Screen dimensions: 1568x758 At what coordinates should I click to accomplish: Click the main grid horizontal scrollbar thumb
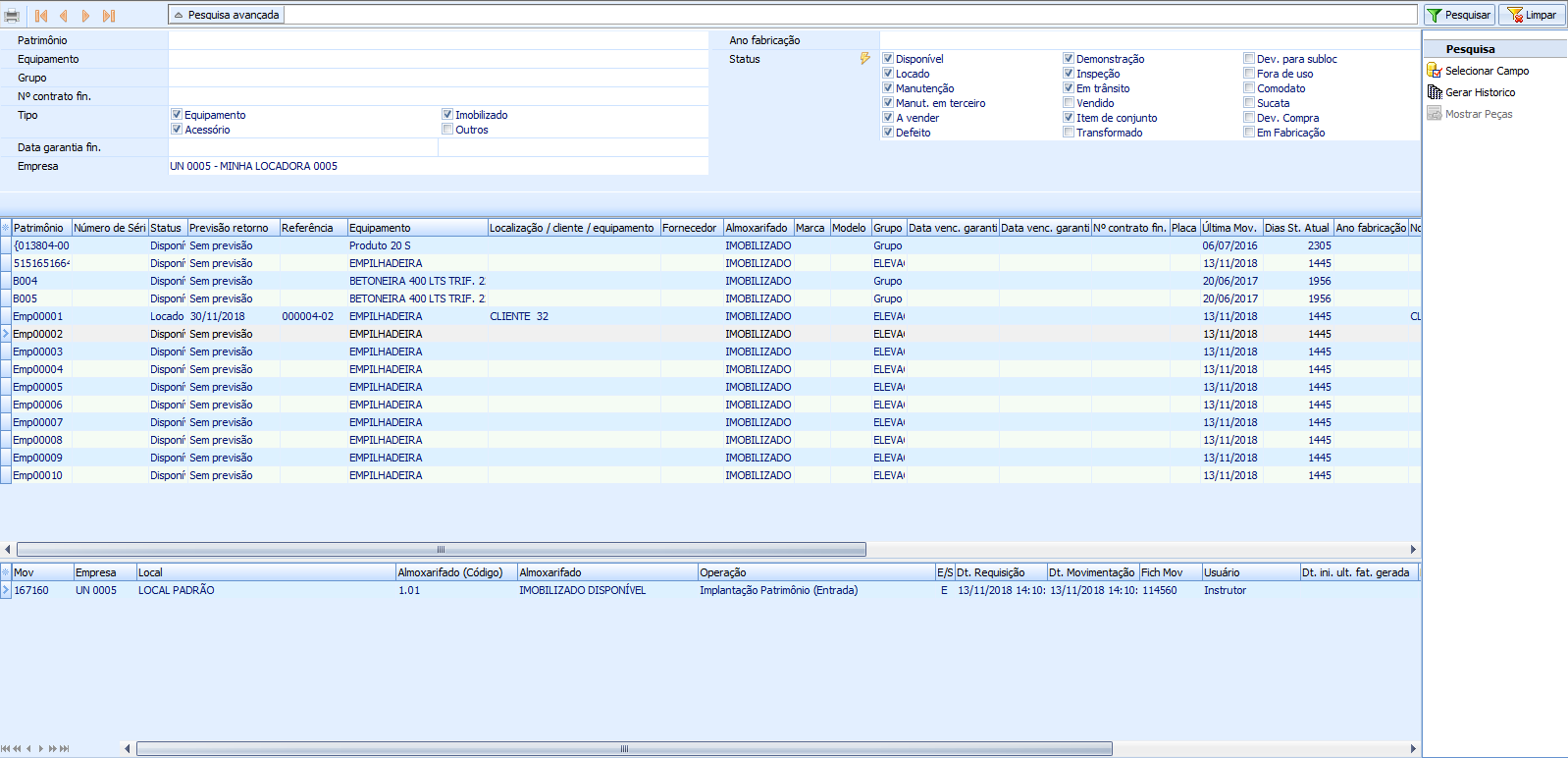click(x=442, y=549)
